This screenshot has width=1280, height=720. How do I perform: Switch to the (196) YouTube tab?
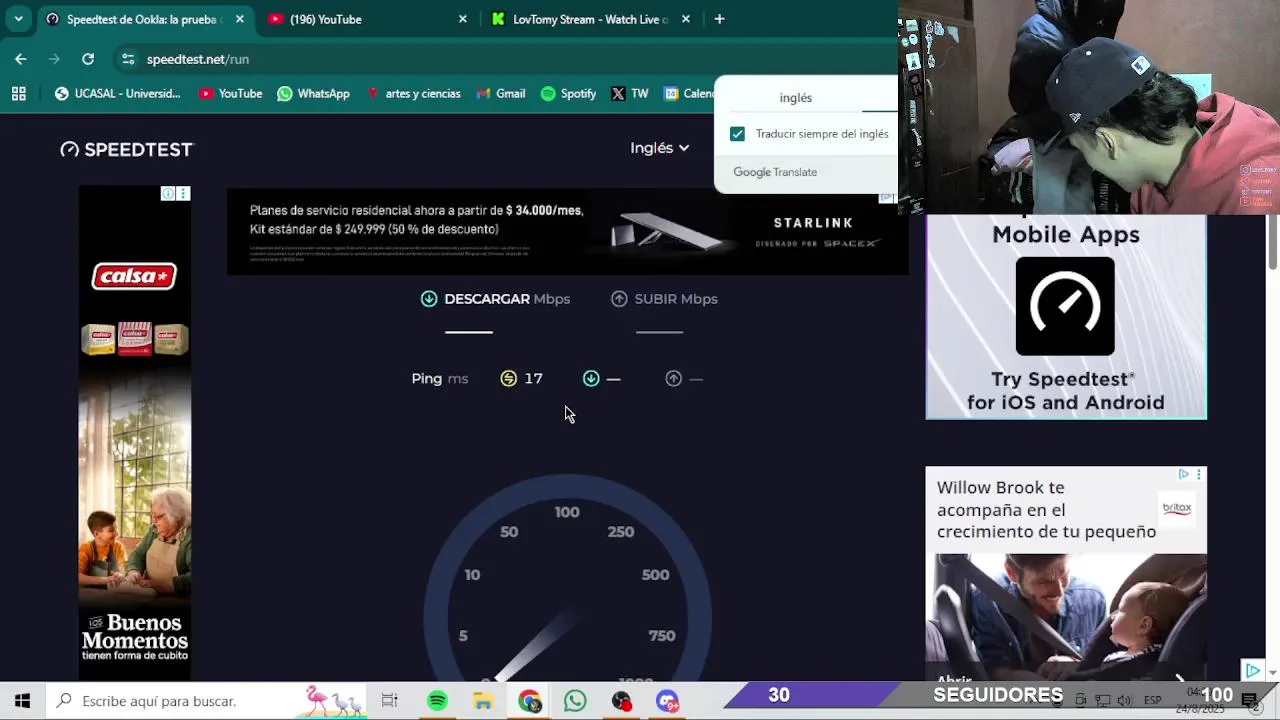(x=367, y=19)
